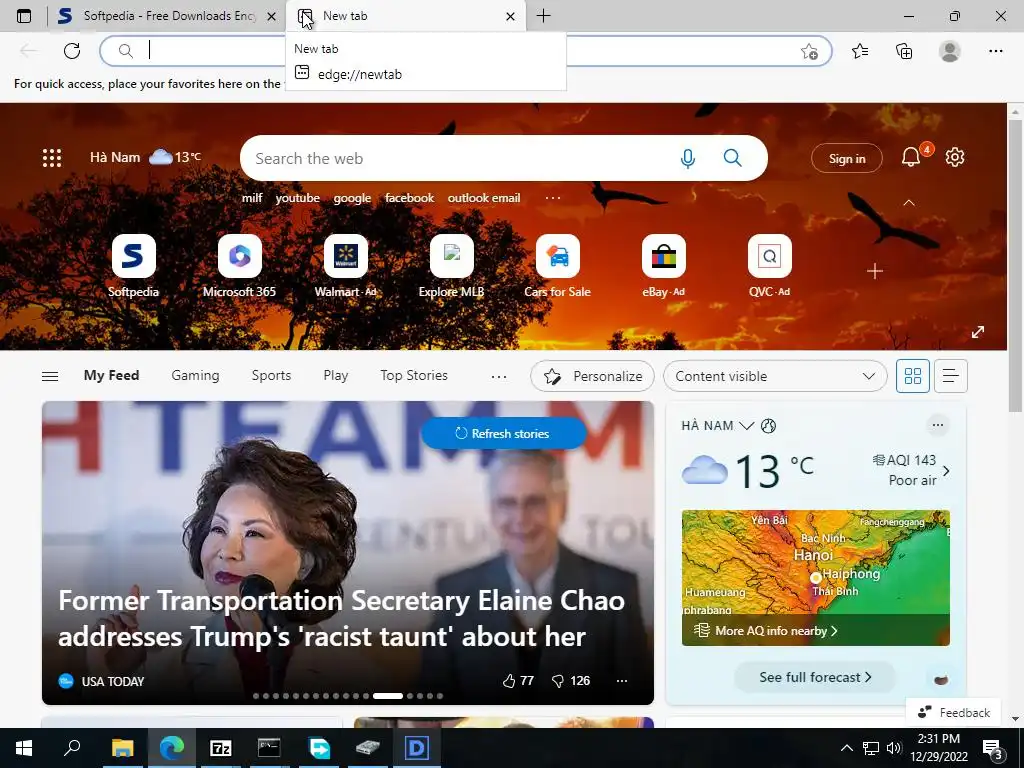This screenshot has height=768, width=1024.
Task: Open File Explorer from taskbar
Action: [122, 748]
